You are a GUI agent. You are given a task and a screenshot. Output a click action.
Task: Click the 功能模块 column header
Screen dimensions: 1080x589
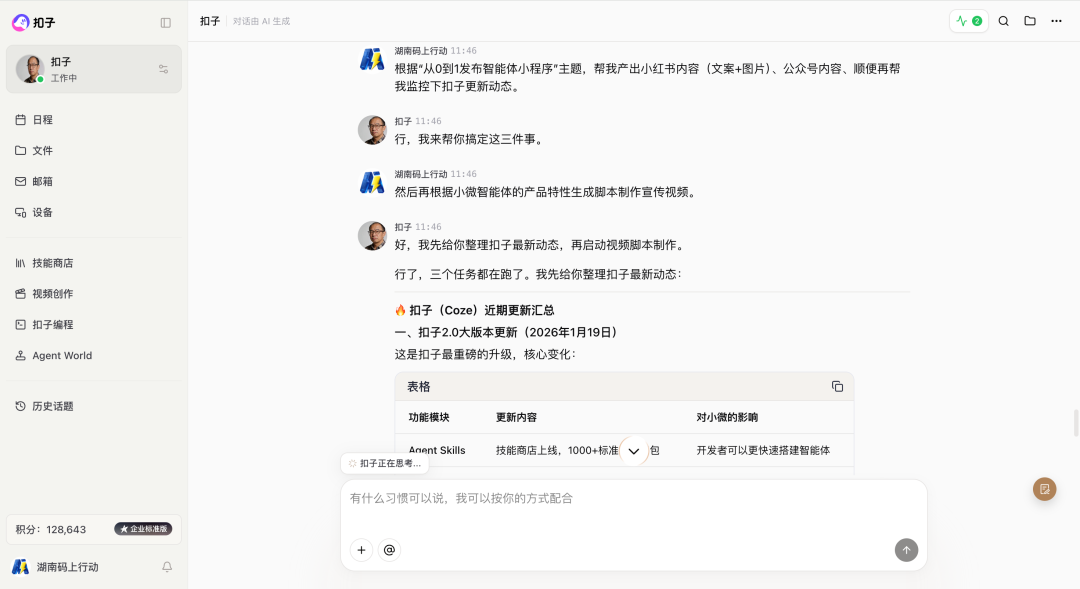(x=428, y=417)
